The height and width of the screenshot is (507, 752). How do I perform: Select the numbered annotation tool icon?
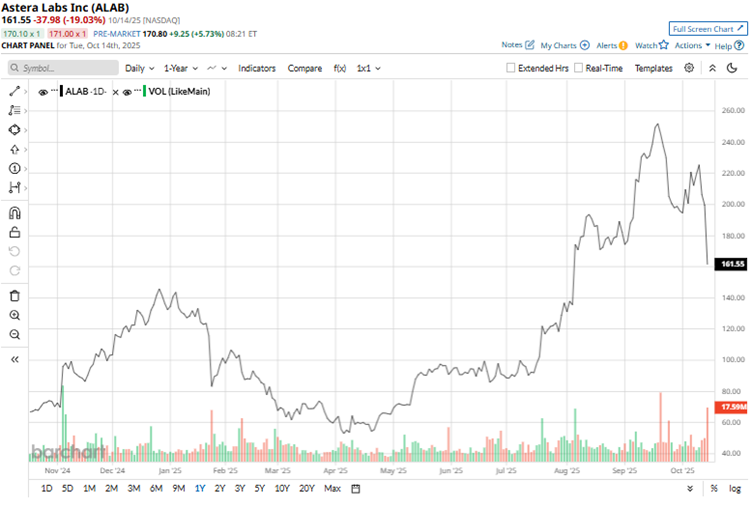pyautogui.click(x=14, y=168)
